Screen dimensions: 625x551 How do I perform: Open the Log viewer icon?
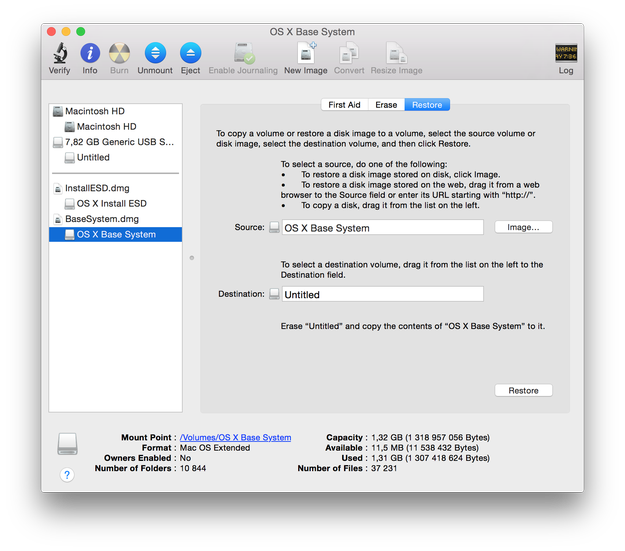566,53
